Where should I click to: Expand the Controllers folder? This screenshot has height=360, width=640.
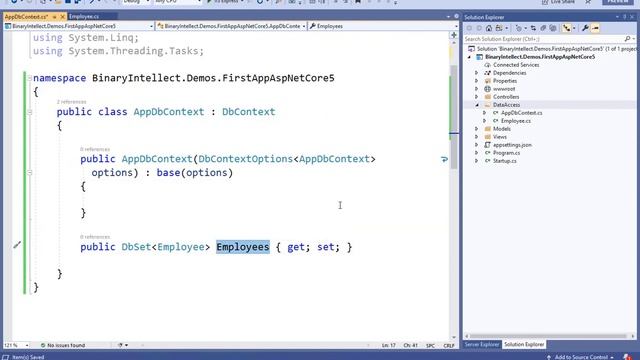click(x=476, y=97)
